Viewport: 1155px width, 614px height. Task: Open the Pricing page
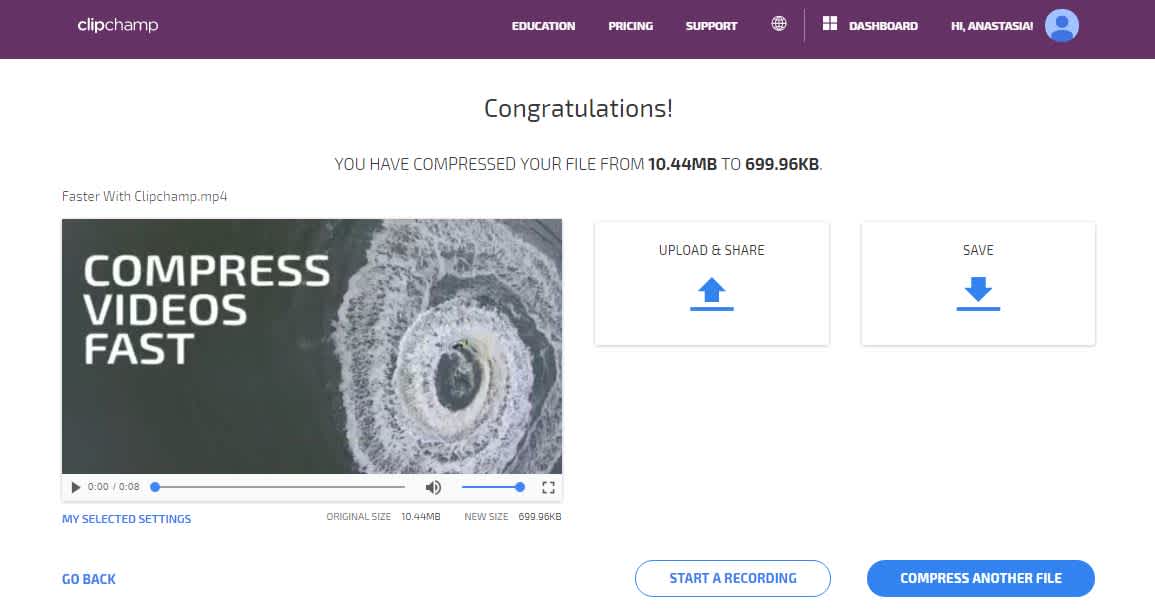pos(631,26)
